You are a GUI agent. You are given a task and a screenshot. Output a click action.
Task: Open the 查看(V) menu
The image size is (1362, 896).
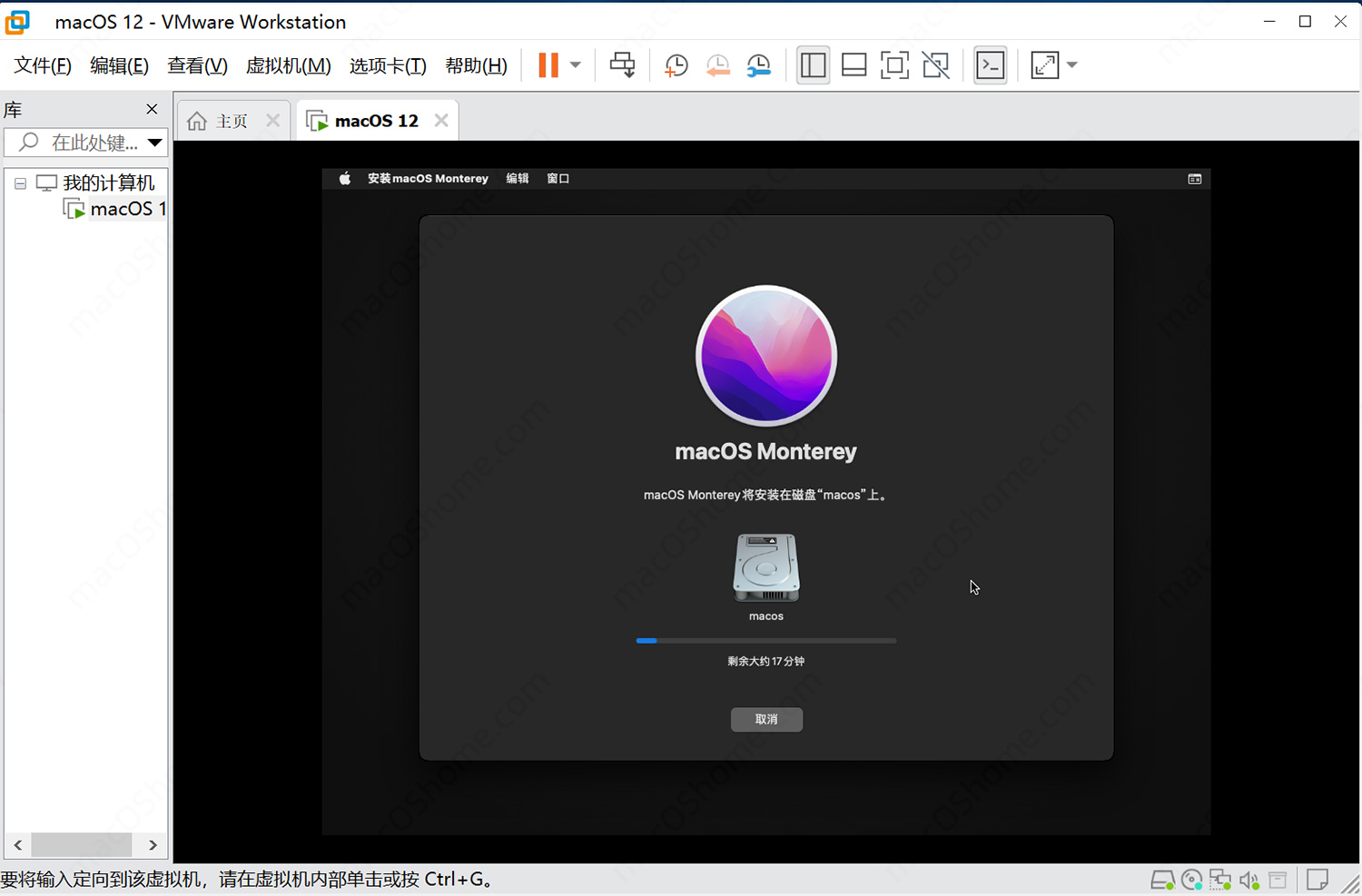coord(197,65)
